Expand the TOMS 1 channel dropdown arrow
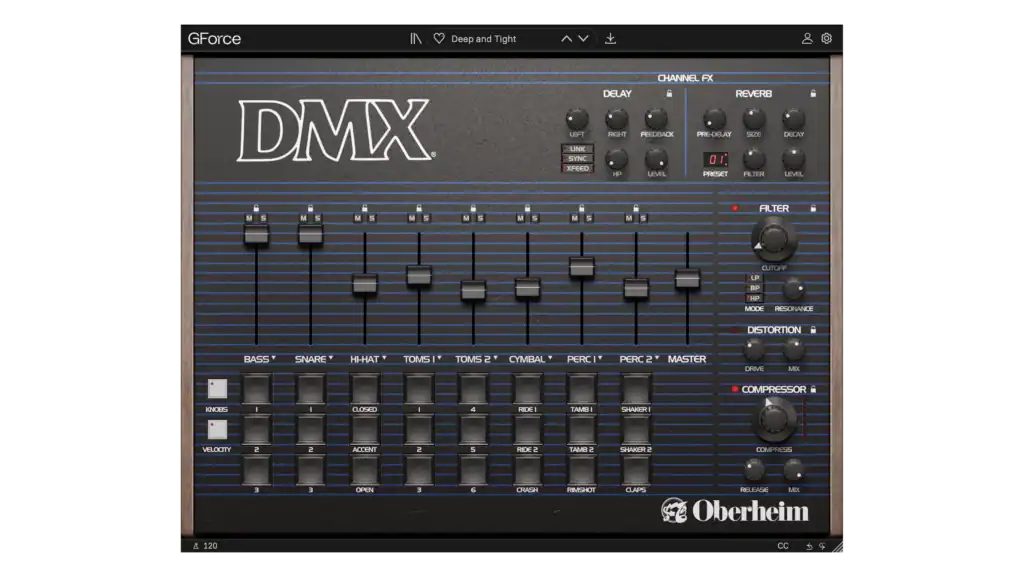The image size is (1024, 577). (440, 358)
